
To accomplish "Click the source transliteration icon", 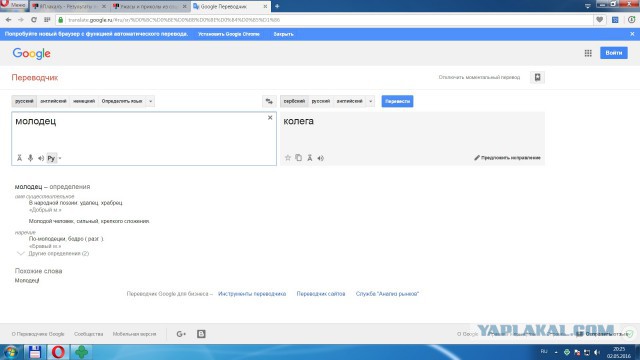I will pyautogui.click(x=19, y=158).
